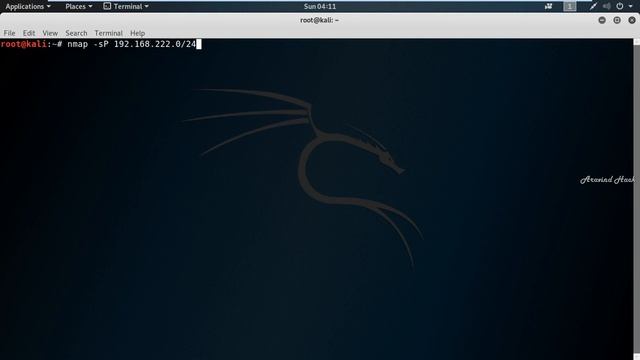
Task: Click the pen tool icon in system tray
Action: [x=593, y=6]
